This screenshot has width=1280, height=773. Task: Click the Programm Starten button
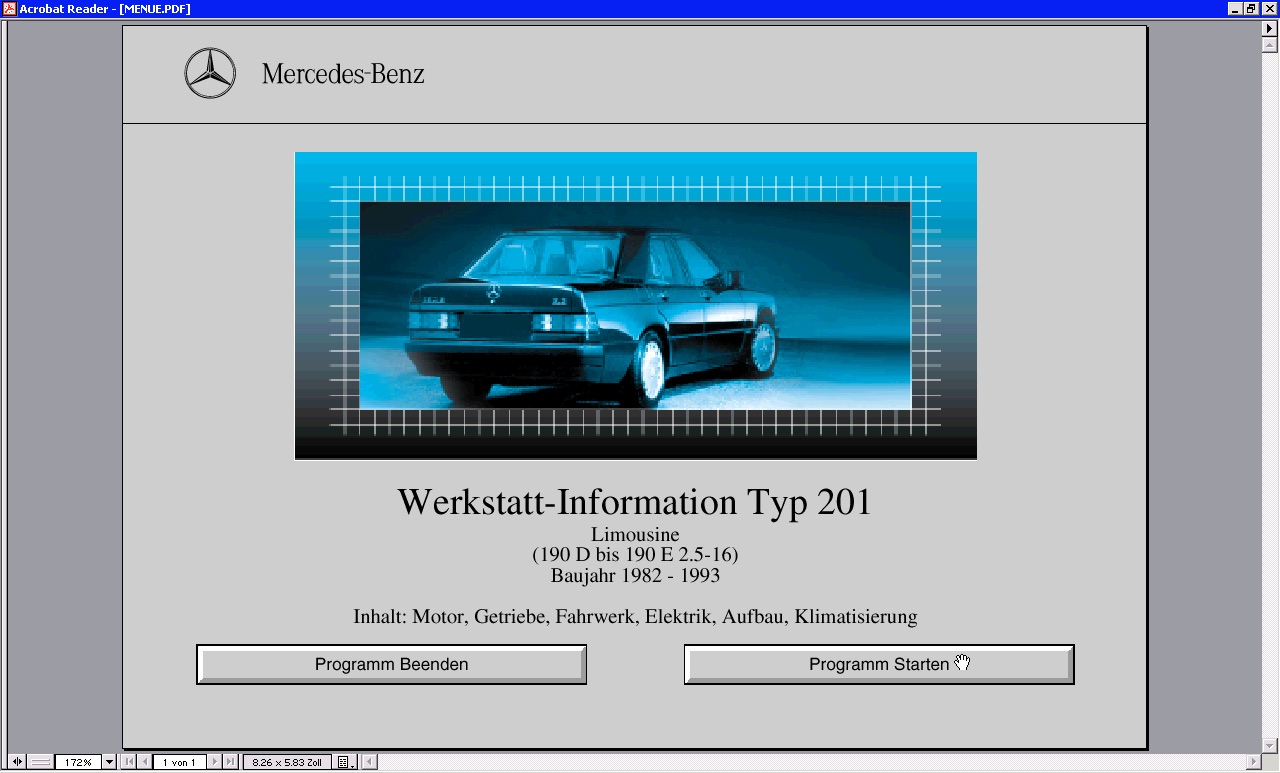pyautogui.click(x=879, y=664)
